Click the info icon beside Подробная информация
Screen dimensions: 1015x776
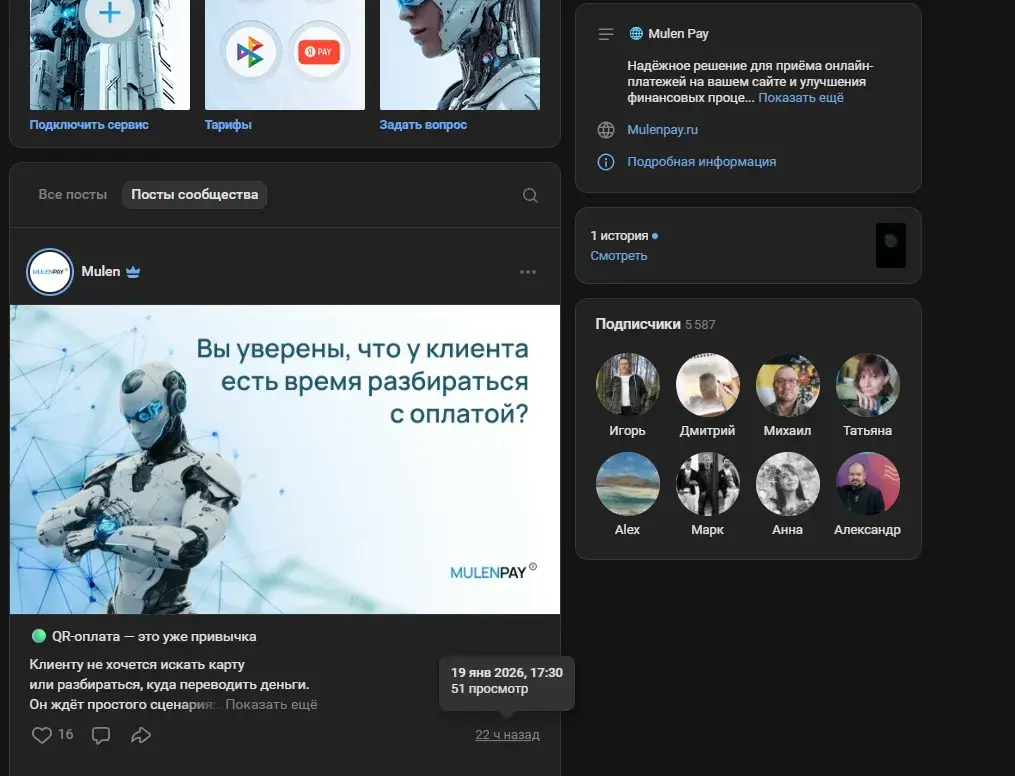point(606,162)
